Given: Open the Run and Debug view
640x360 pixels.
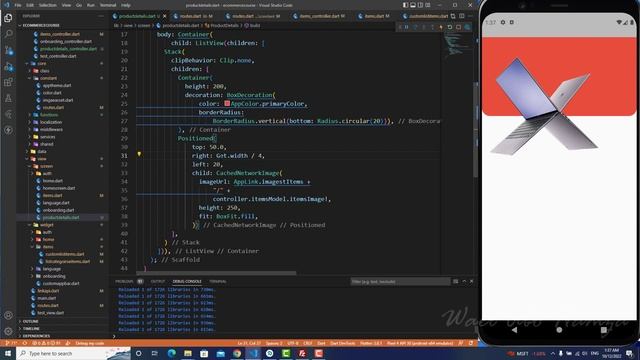Looking at the screenshot, I should point(8,66).
